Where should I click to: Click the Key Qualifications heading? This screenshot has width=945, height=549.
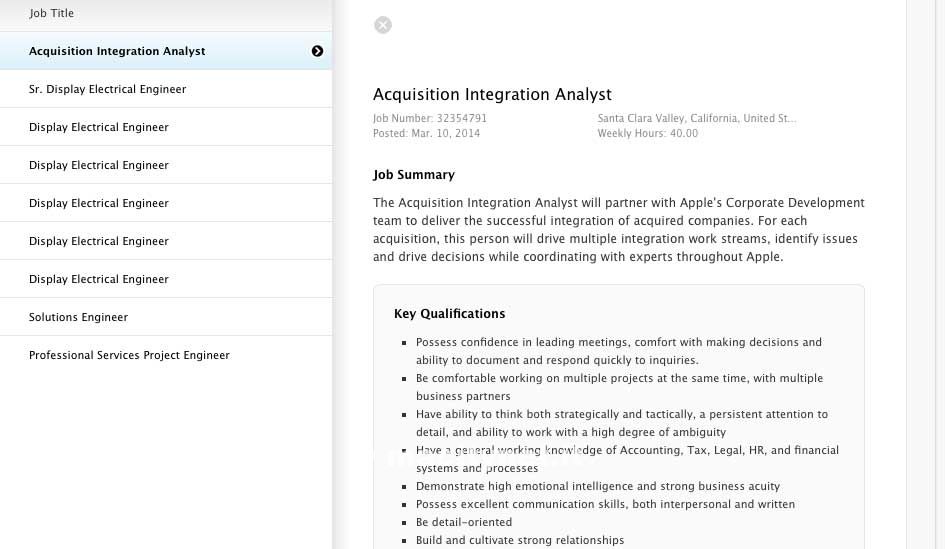[450, 314]
